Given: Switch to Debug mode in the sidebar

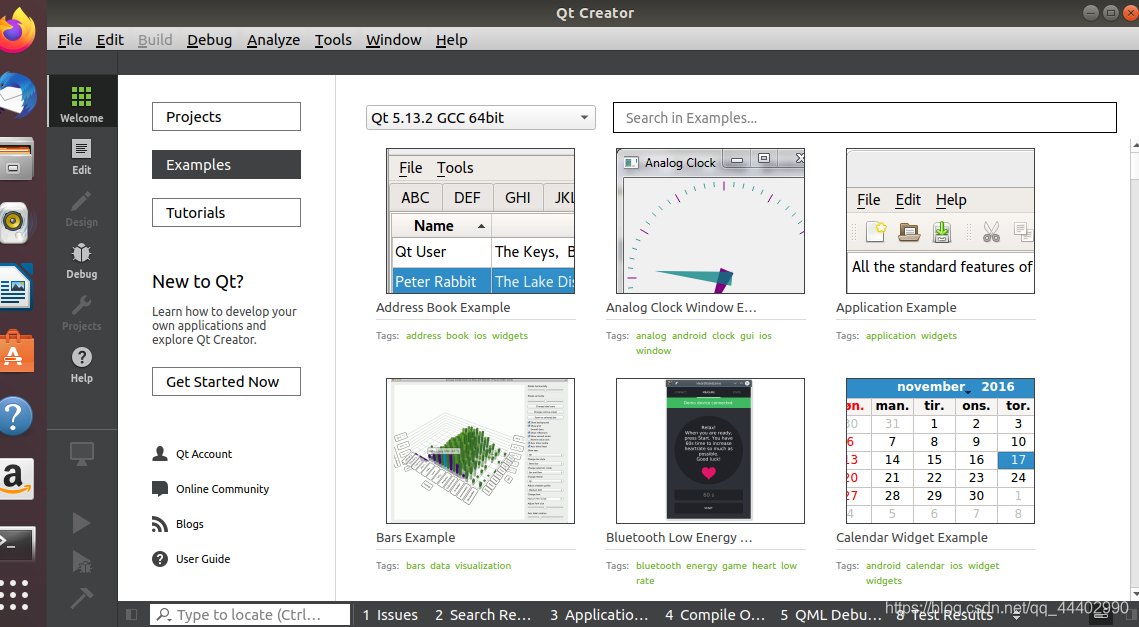Looking at the screenshot, I should coord(82,259).
